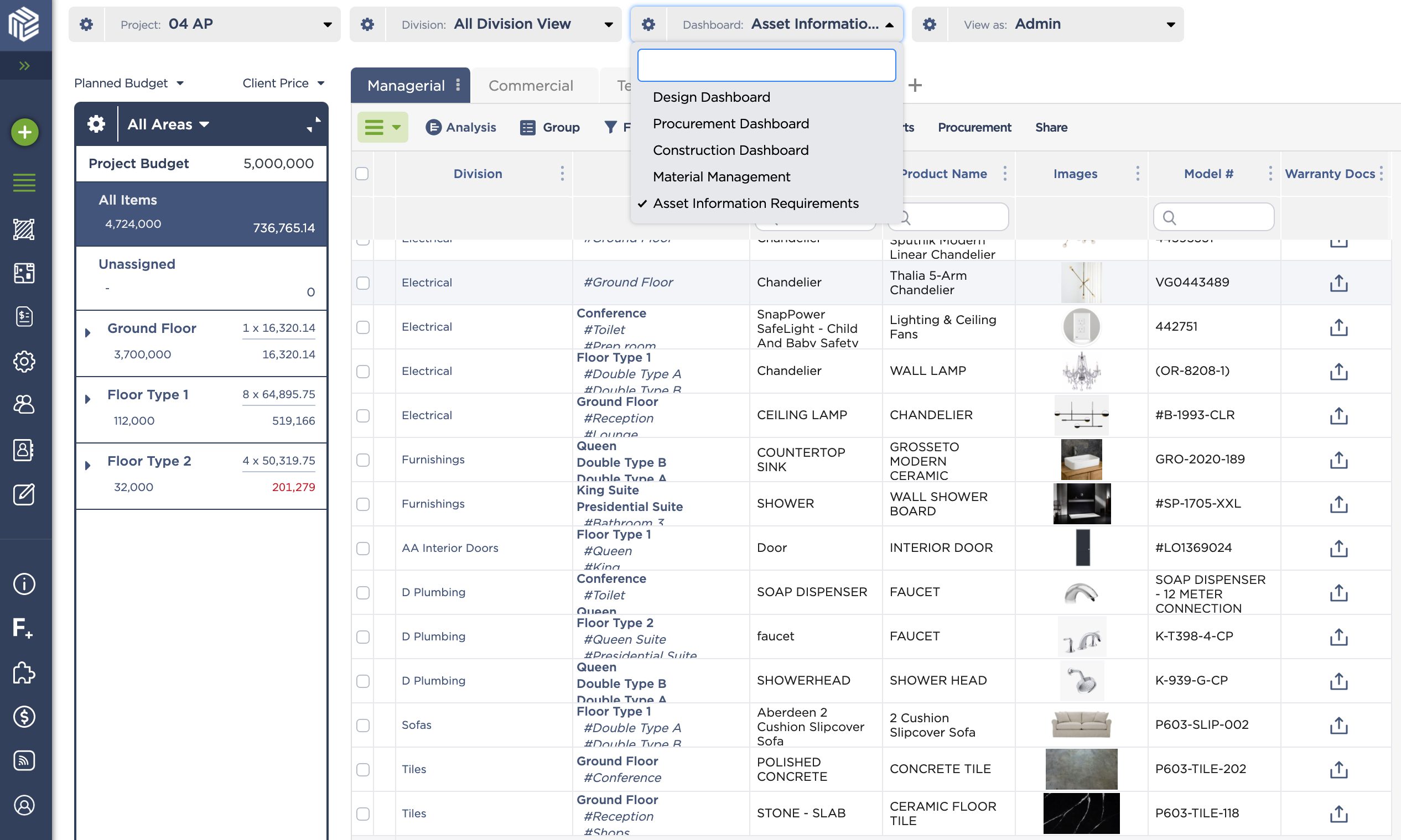Check the CEILING LAMP row checkbox
Screen dimensions: 1401x840
coord(362,415)
